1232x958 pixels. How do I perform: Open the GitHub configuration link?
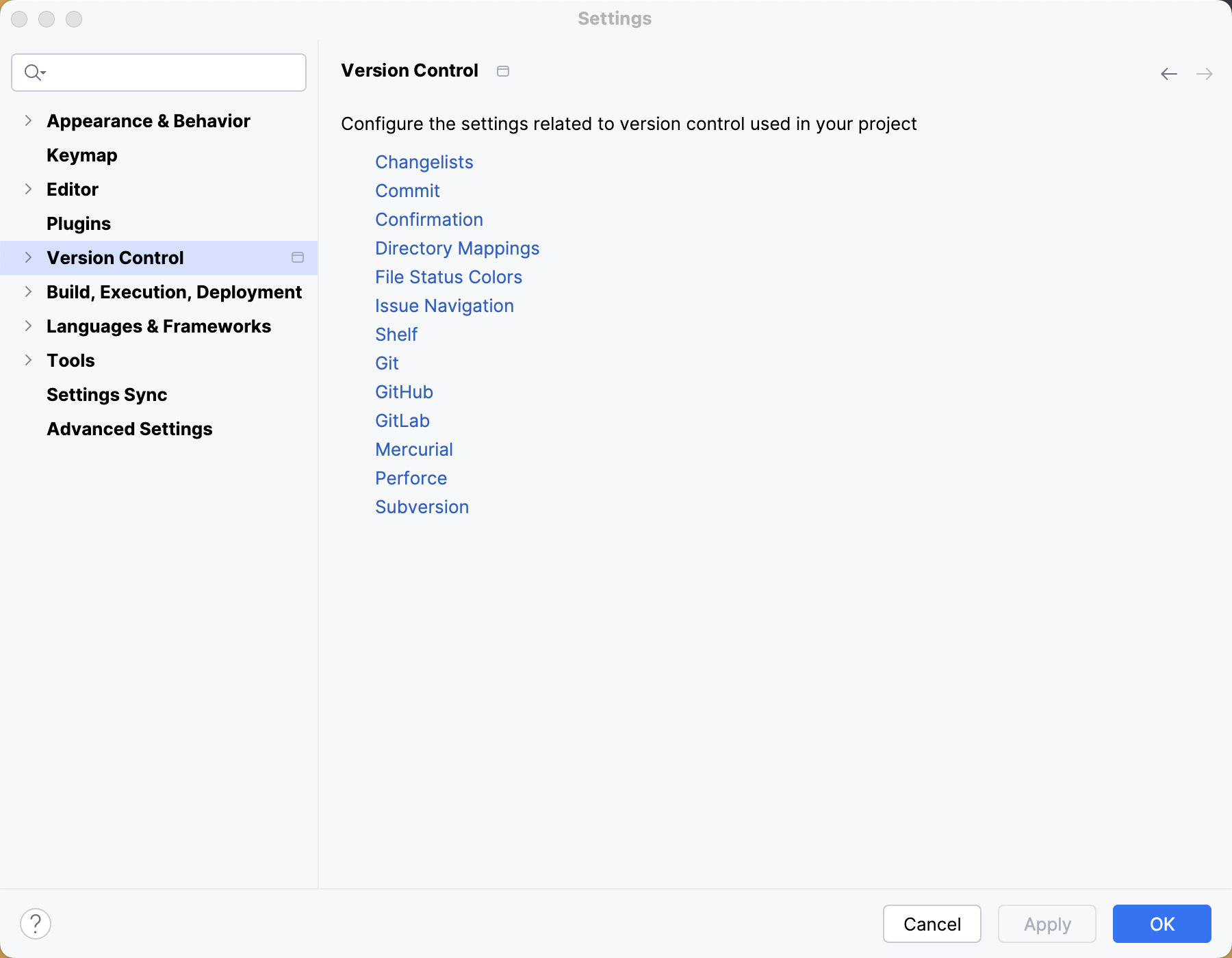pyautogui.click(x=404, y=392)
